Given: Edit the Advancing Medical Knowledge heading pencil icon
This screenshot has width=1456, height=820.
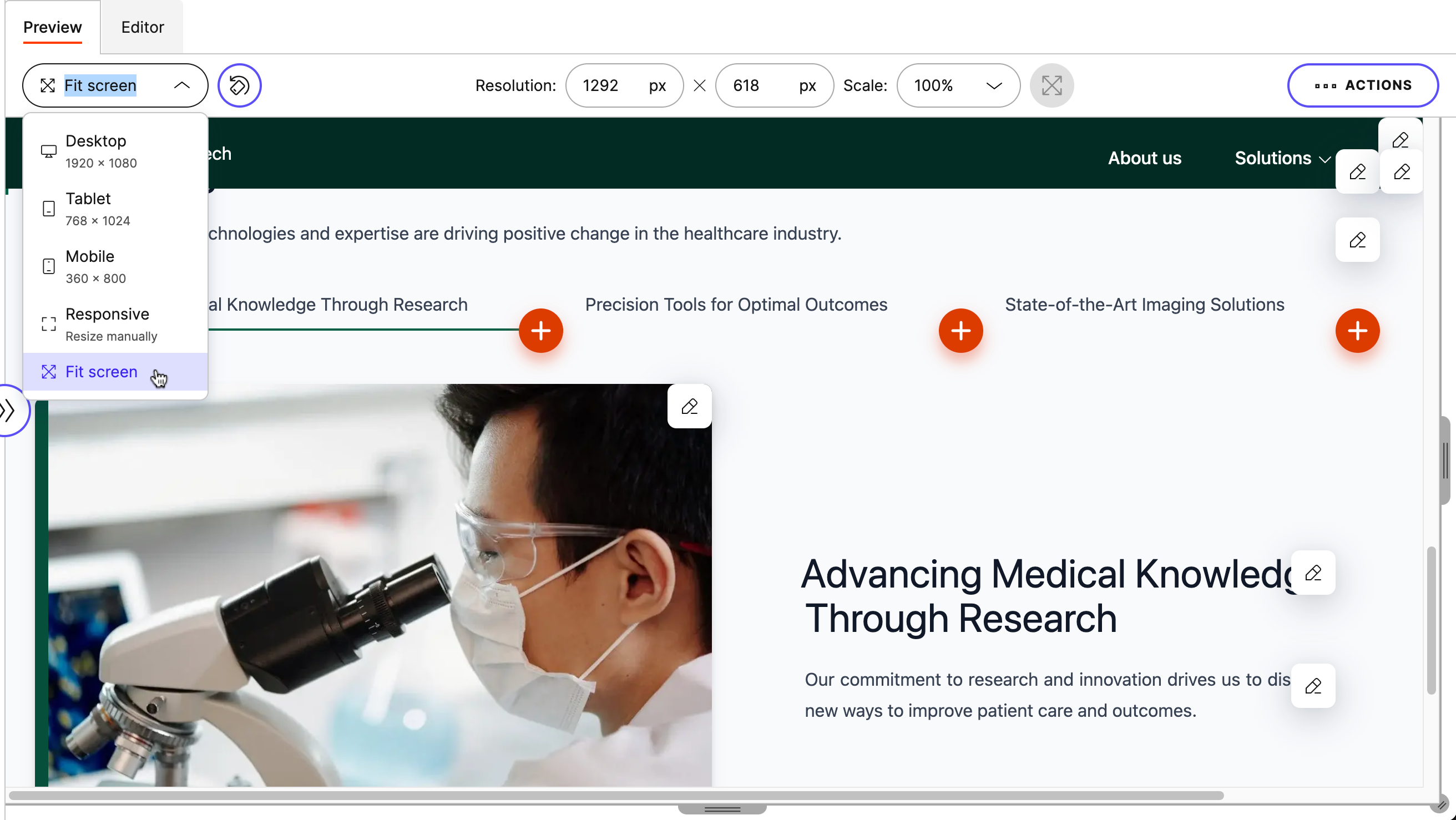Looking at the screenshot, I should [1313, 573].
